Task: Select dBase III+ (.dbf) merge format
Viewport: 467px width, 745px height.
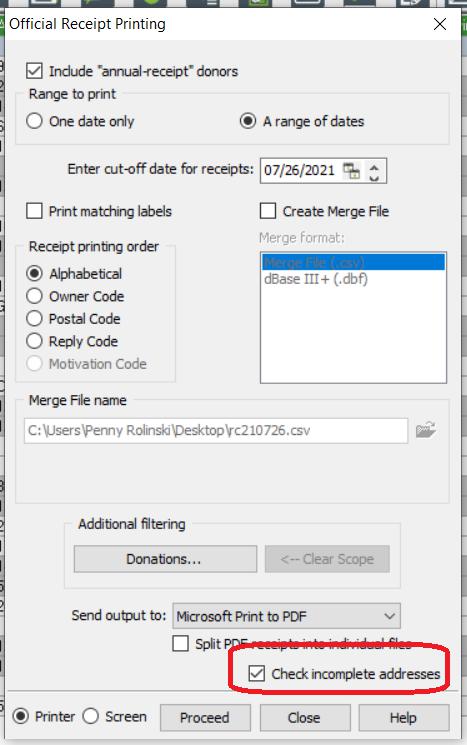Action: tap(316, 279)
